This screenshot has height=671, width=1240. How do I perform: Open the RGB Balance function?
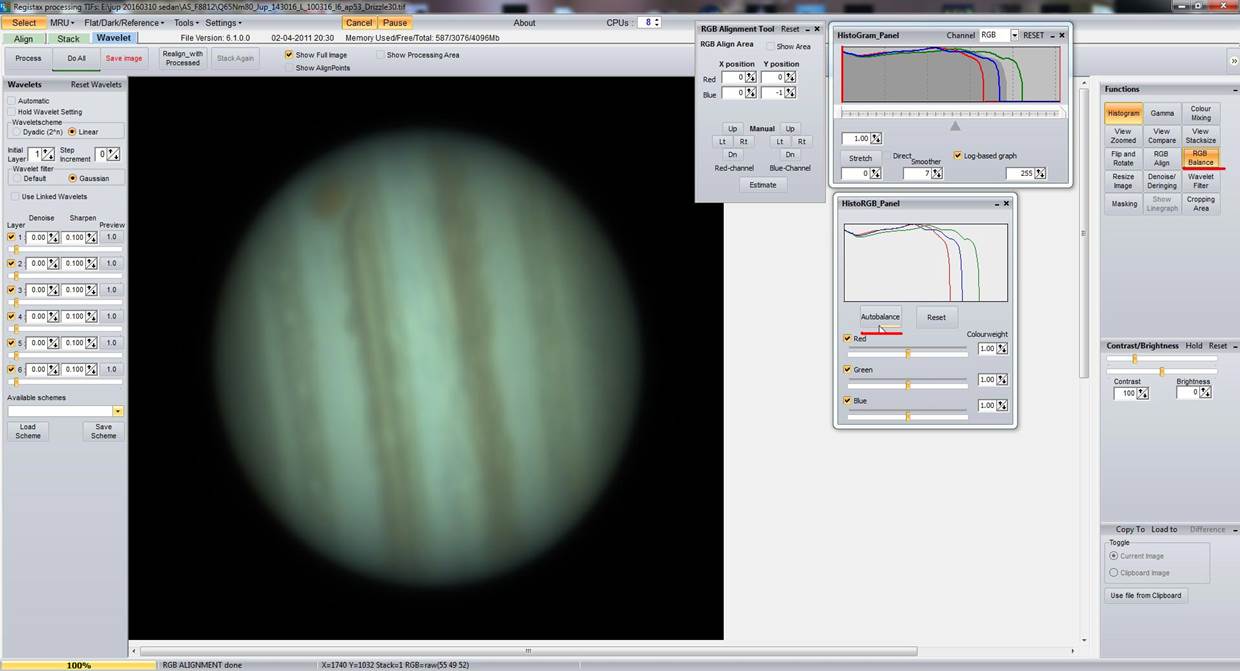click(x=1200, y=158)
